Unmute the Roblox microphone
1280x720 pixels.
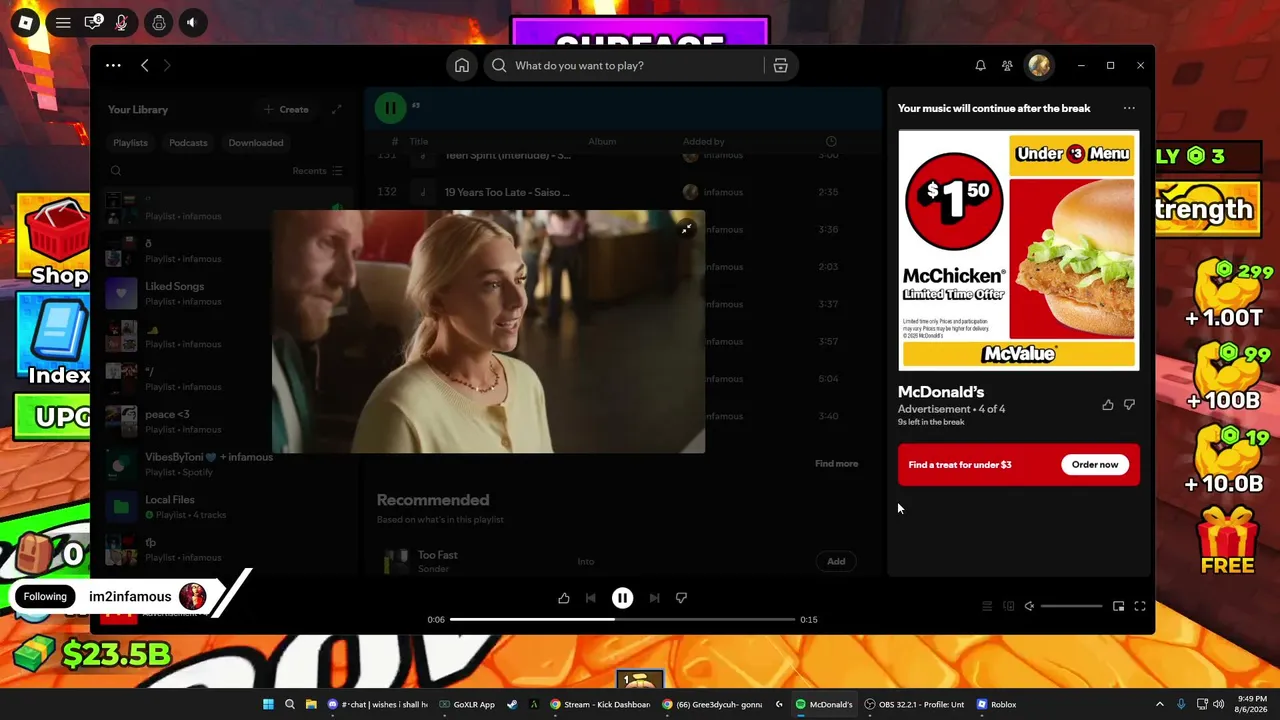point(122,22)
